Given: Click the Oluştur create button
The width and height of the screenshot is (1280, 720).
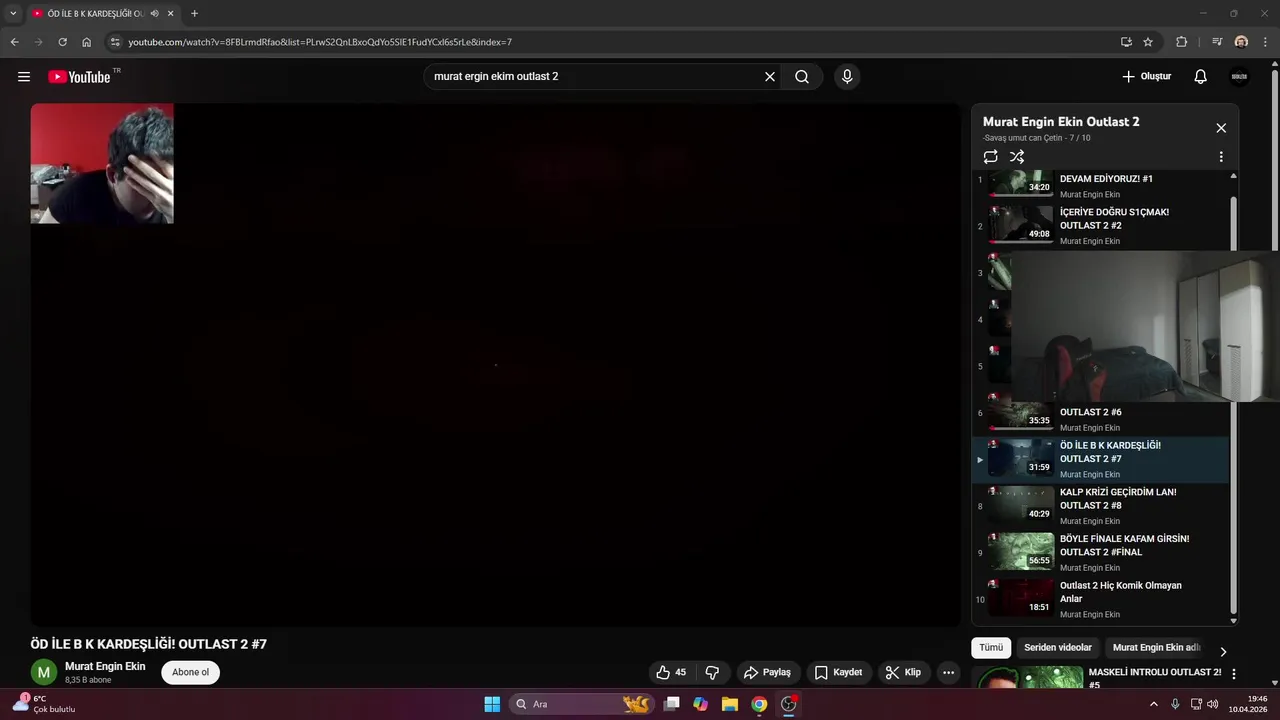Looking at the screenshot, I should [1146, 77].
